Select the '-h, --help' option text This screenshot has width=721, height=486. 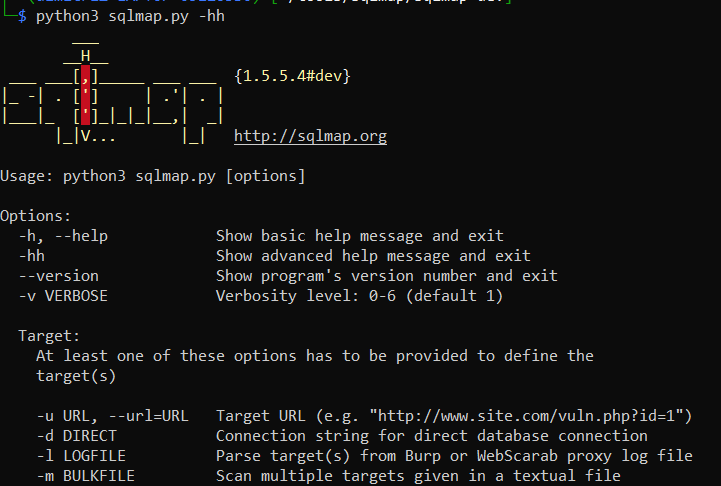click(x=63, y=236)
